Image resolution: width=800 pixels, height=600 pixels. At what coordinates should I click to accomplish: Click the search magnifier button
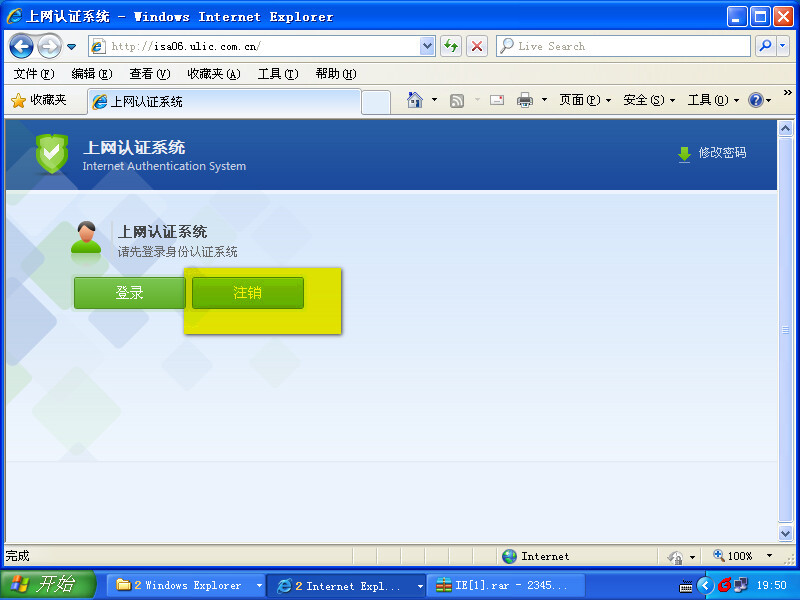[x=765, y=46]
